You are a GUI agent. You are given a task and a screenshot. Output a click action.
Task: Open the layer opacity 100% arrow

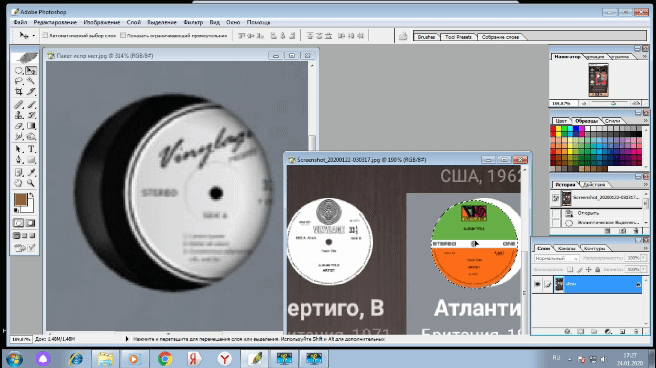tap(643, 258)
